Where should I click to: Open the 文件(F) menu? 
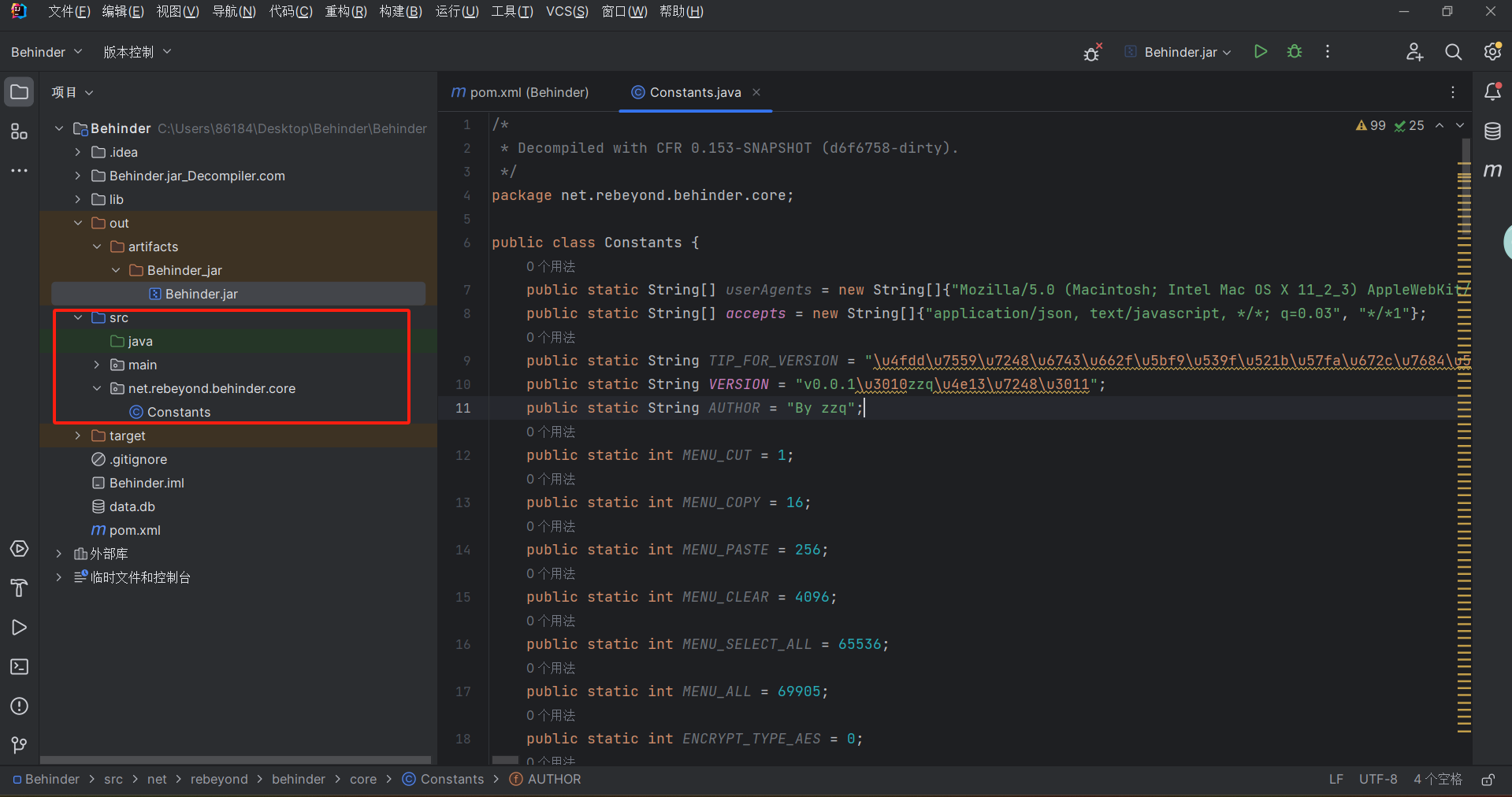point(69,12)
